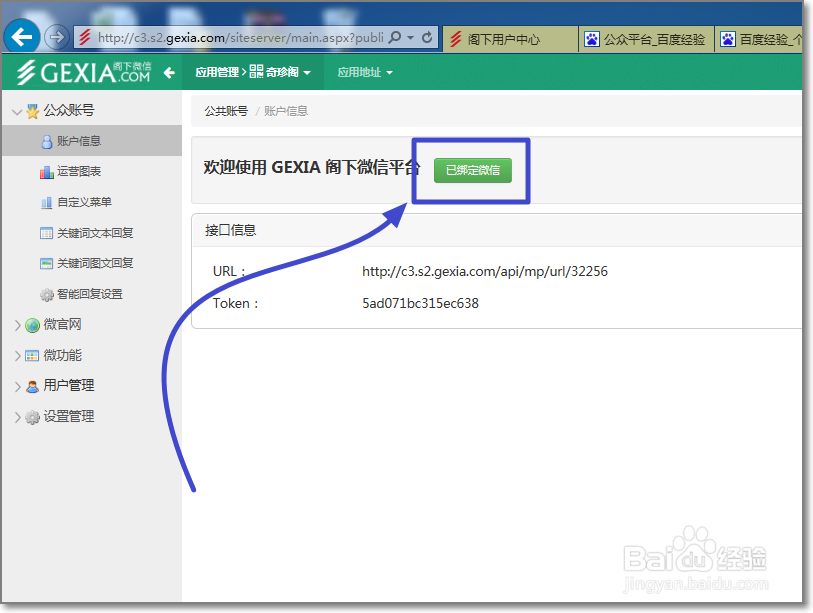
Task: Open 自定义菜单 in the sidebar
Action: coord(85,202)
